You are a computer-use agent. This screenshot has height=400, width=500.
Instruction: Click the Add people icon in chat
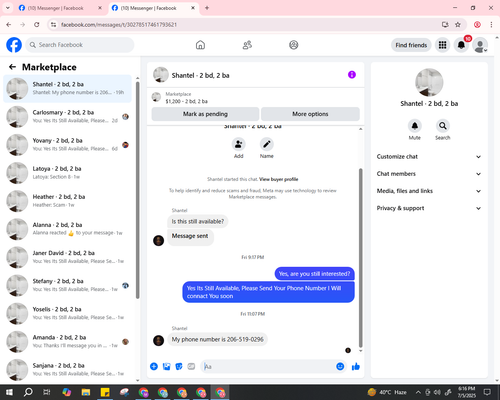(239, 144)
